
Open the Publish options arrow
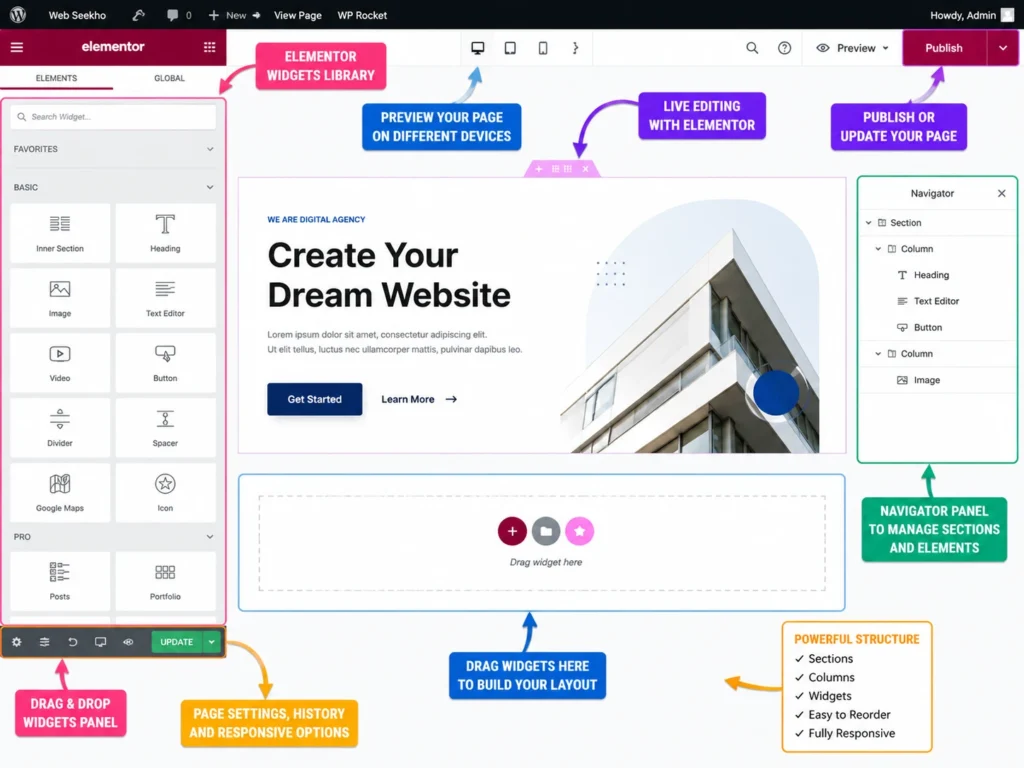[1002, 48]
